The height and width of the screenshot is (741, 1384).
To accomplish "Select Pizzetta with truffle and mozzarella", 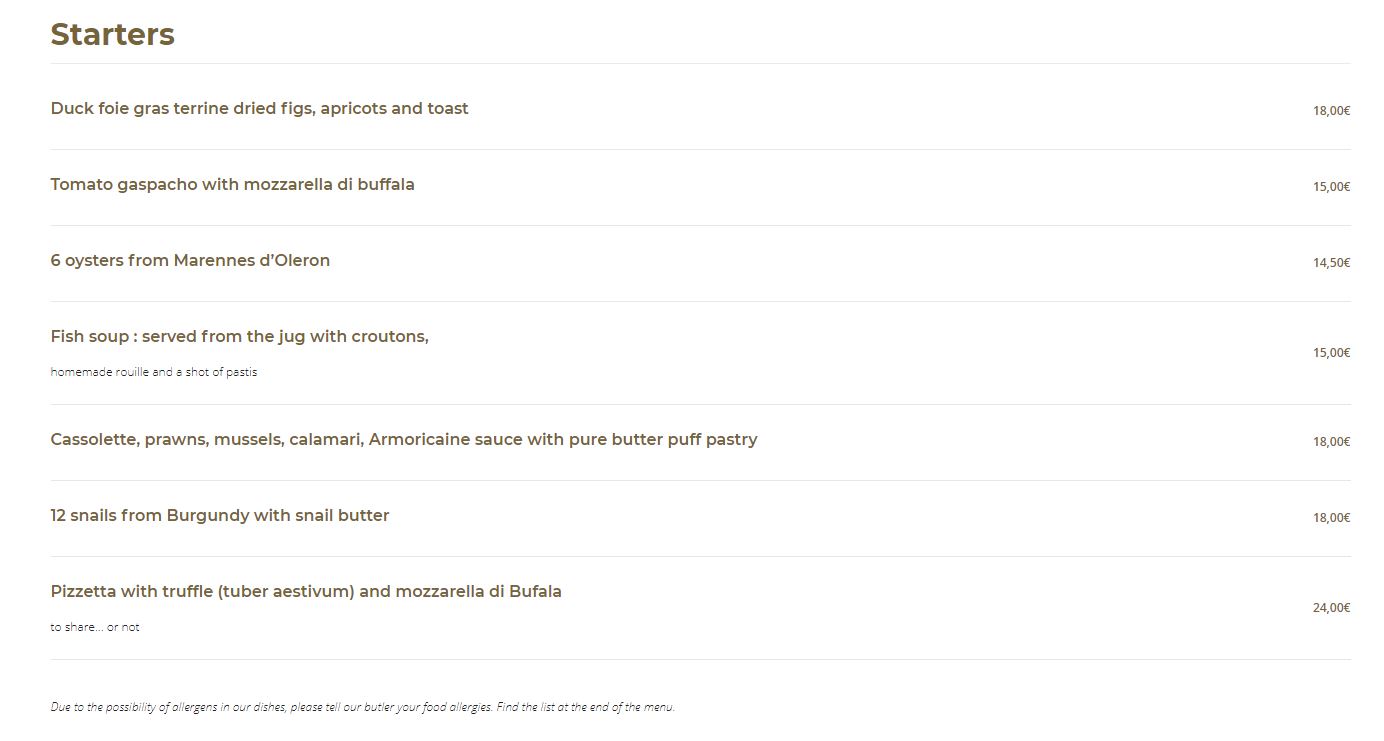I will click(306, 591).
